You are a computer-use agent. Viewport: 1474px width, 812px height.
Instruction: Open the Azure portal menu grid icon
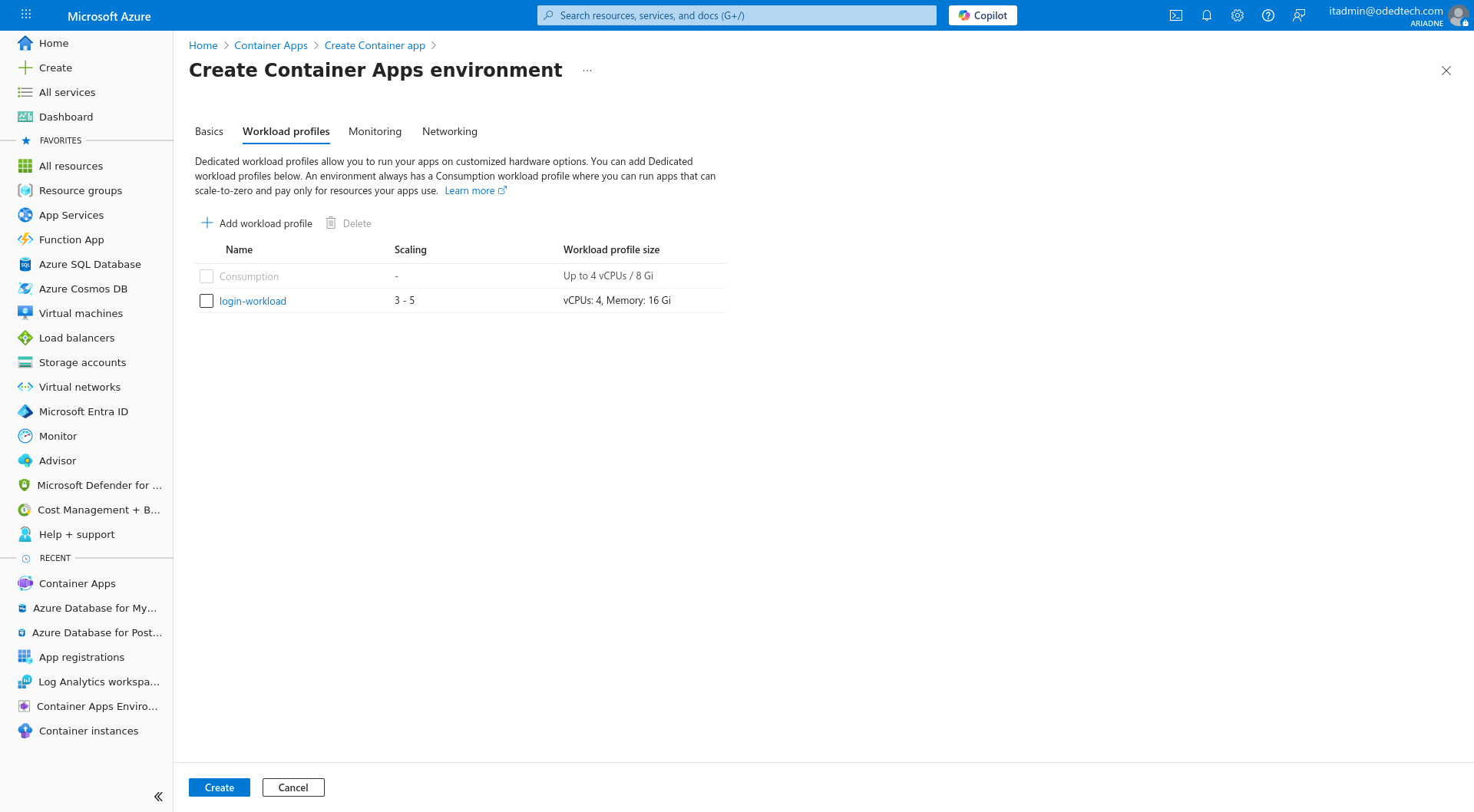click(26, 15)
